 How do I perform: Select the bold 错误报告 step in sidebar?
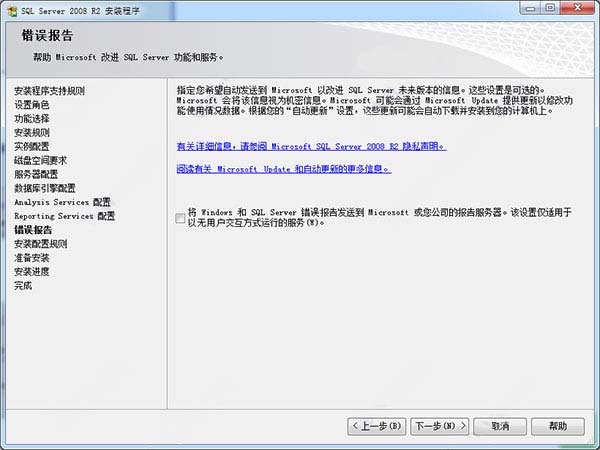tap(33, 230)
